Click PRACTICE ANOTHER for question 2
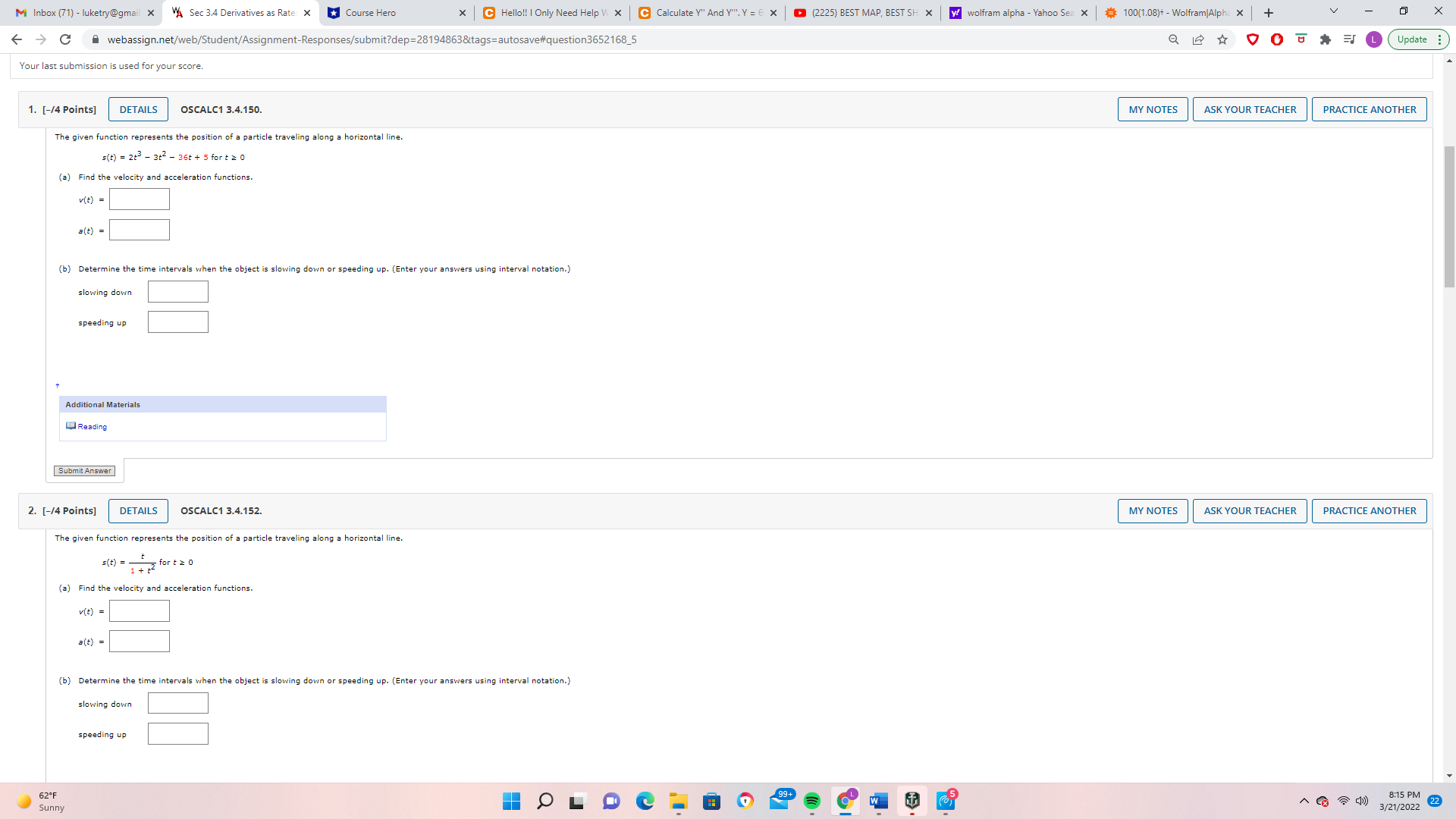 [1369, 511]
